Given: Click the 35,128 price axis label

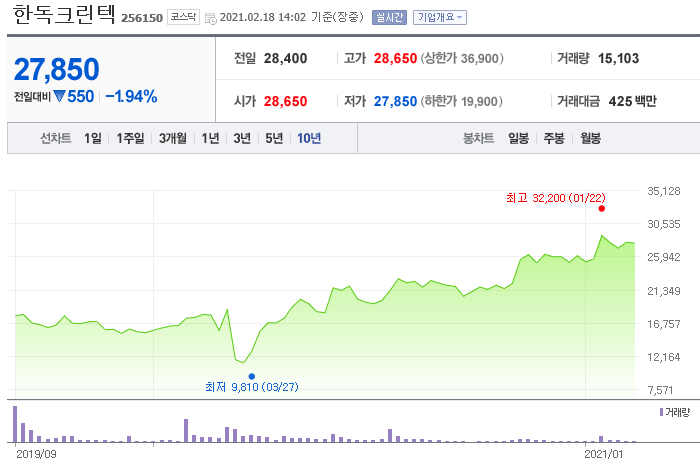Looking at the screenshot, I should click(x=664, y=191).
